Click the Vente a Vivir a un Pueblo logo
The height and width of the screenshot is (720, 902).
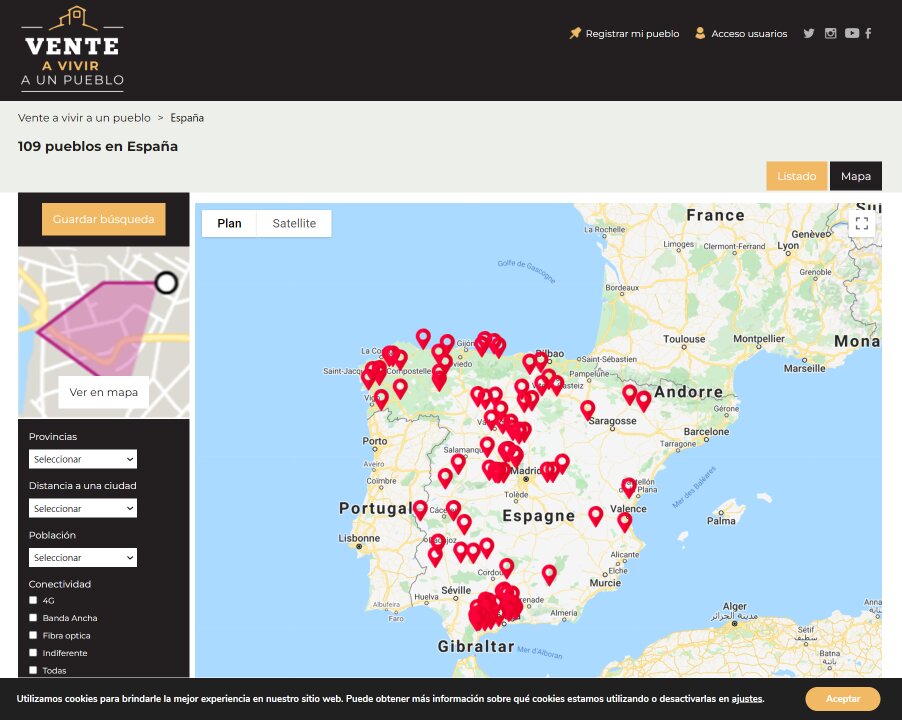pos(72,48)
